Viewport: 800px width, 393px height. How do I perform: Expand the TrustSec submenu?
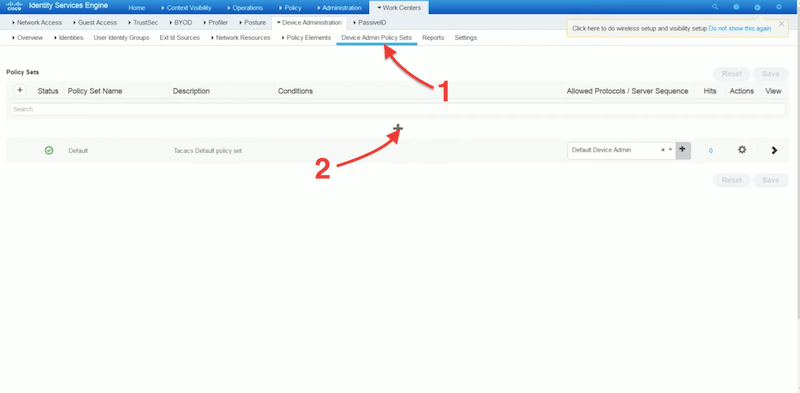[x=143, y=22]
